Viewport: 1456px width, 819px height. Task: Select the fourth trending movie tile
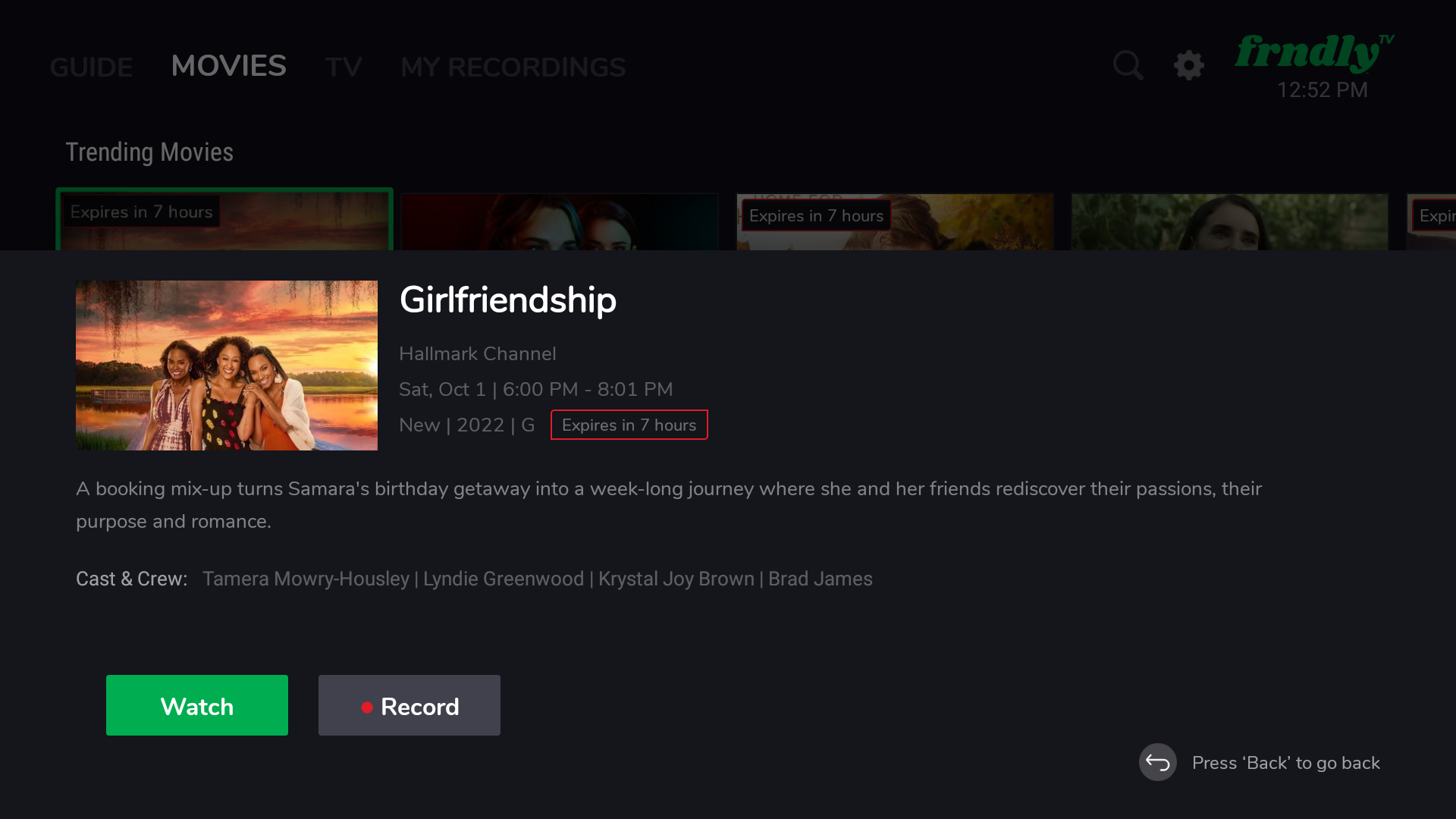point(1229,221)
